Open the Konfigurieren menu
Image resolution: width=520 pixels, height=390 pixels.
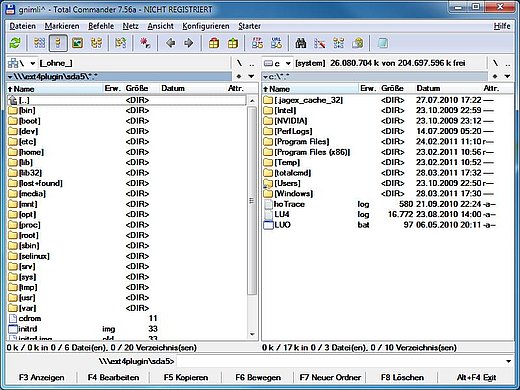[x=206, y=26]
